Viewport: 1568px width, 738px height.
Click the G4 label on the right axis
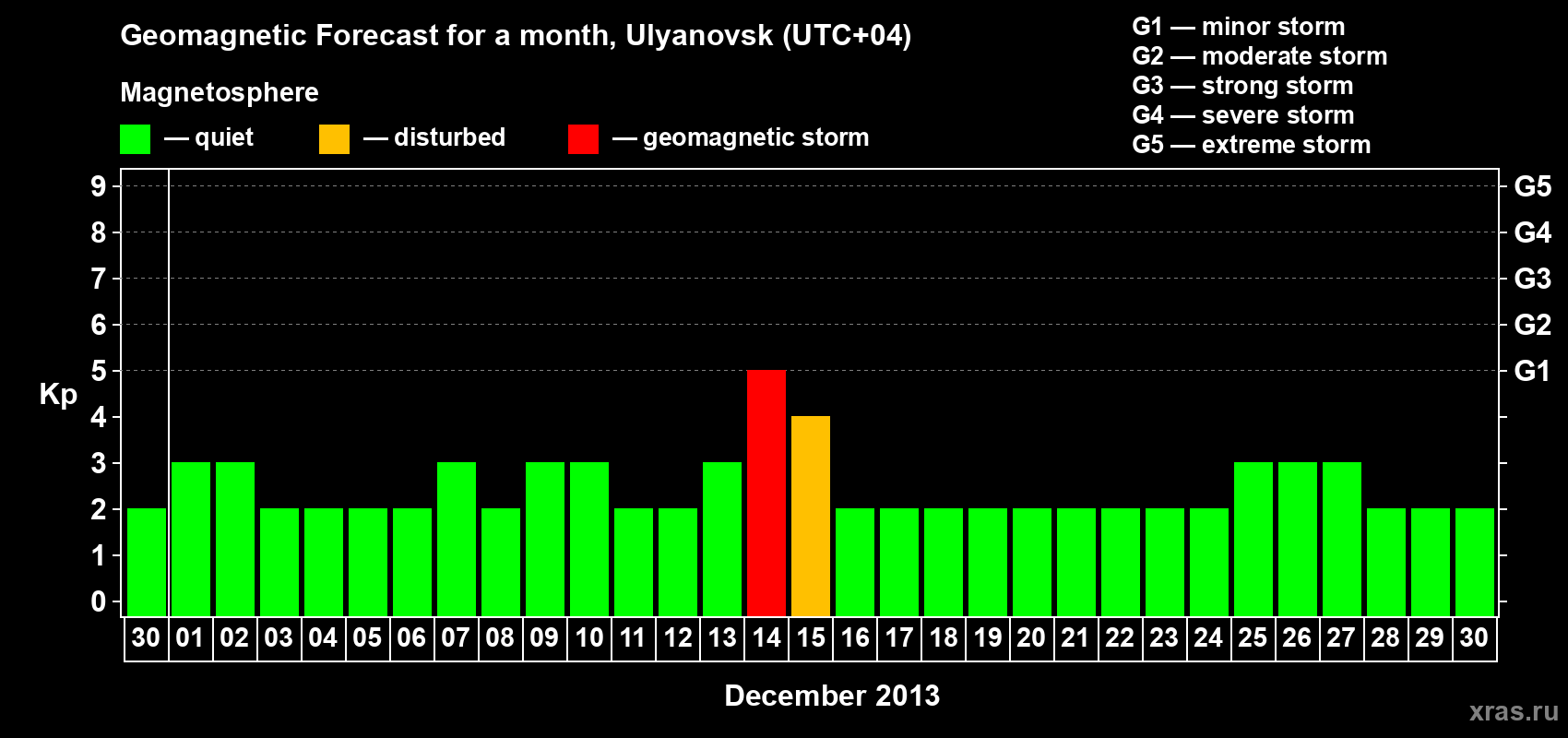tap(1532, 232)
